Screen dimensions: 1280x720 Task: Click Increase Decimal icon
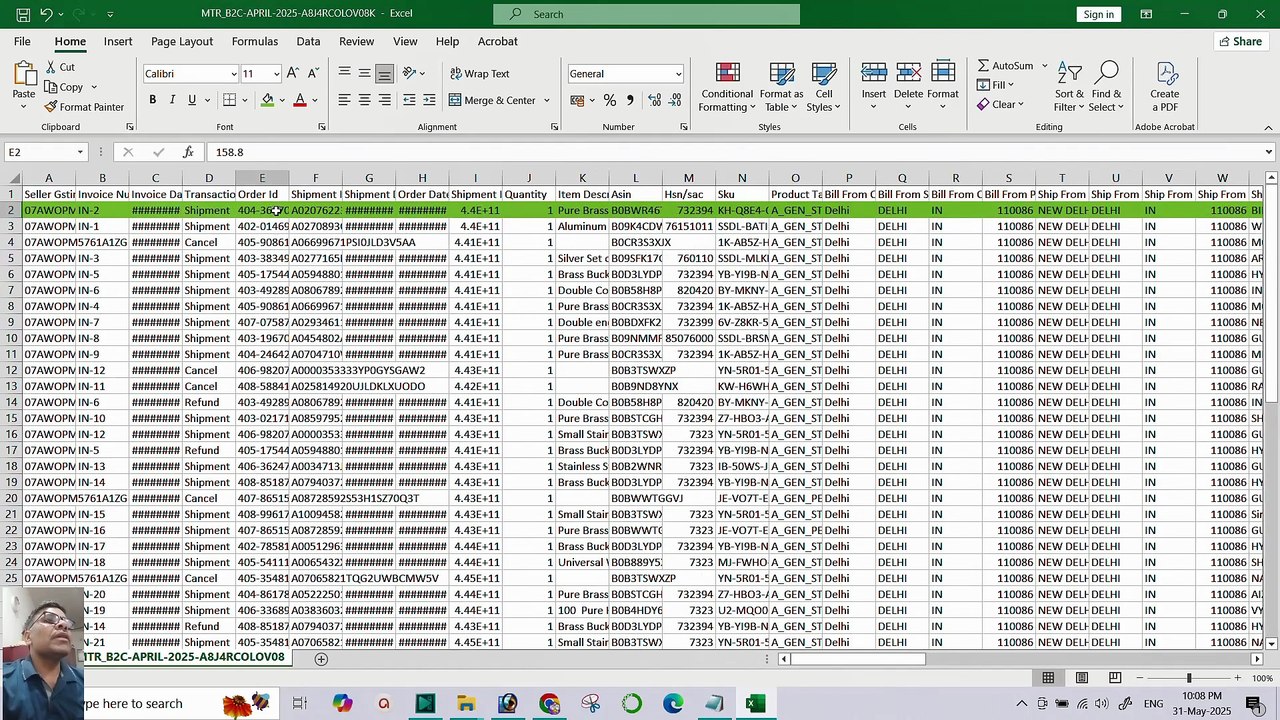pyautogui.click(x=654, y=100)
